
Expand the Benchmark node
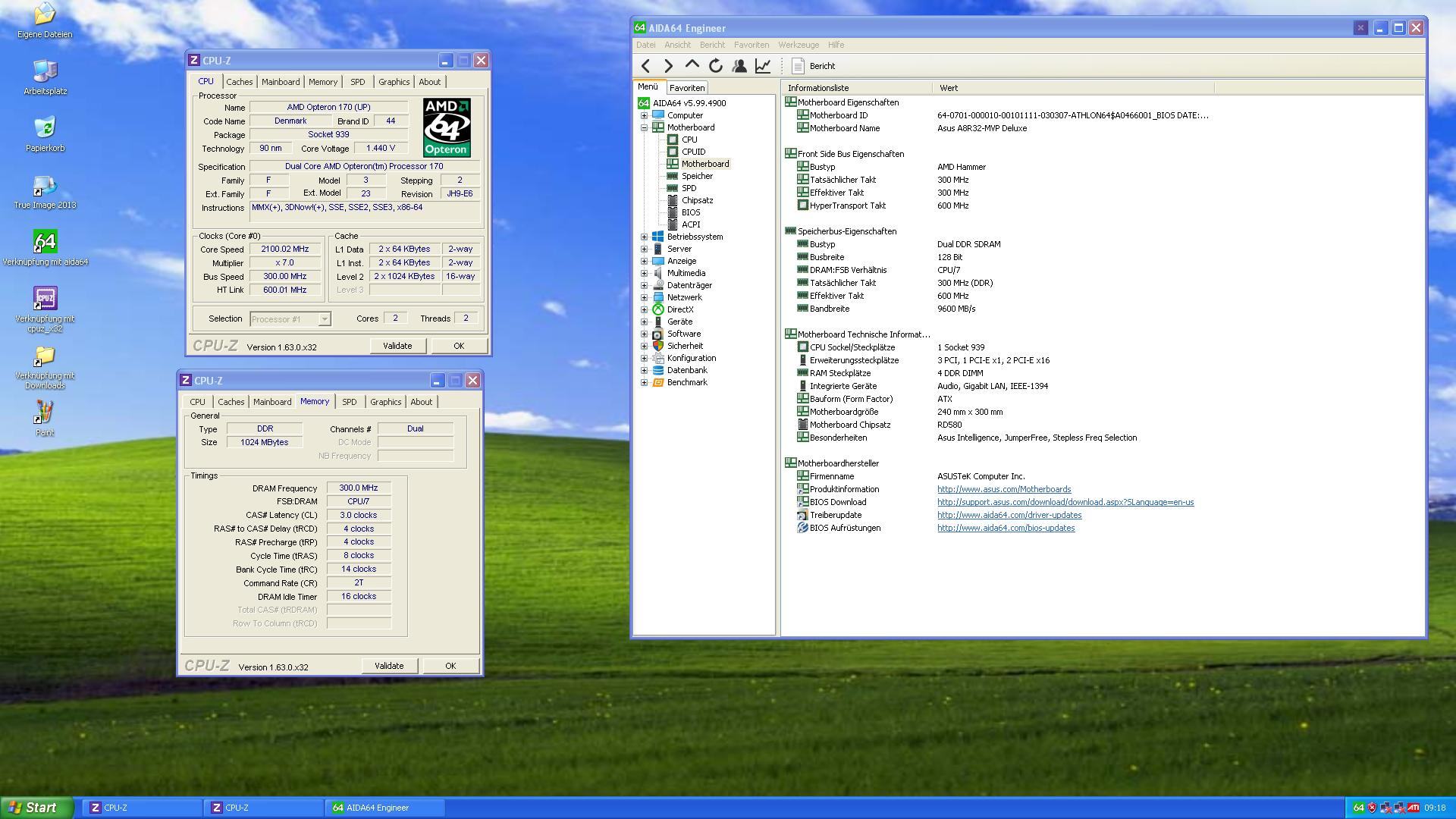pyautogui.click(x=644, y=382)
